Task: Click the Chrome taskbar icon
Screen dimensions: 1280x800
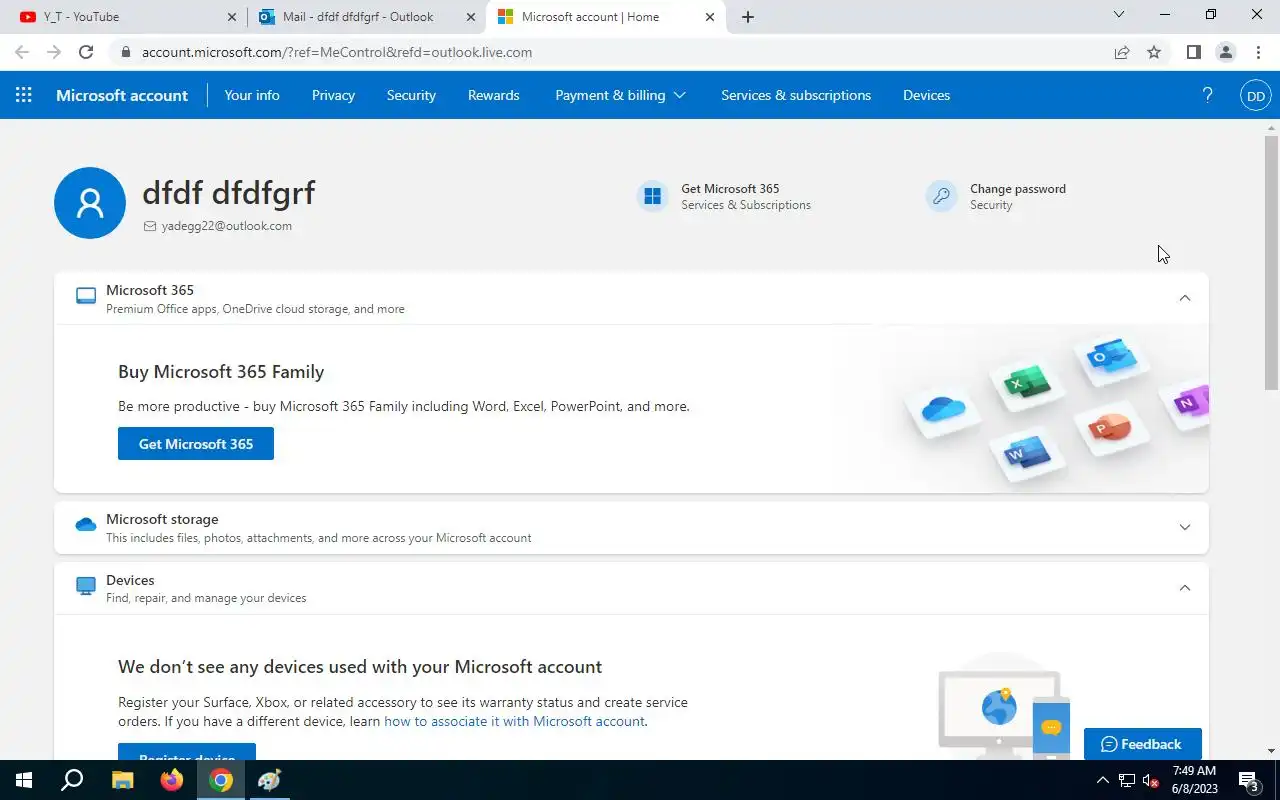Action: (x=221, y=780)
